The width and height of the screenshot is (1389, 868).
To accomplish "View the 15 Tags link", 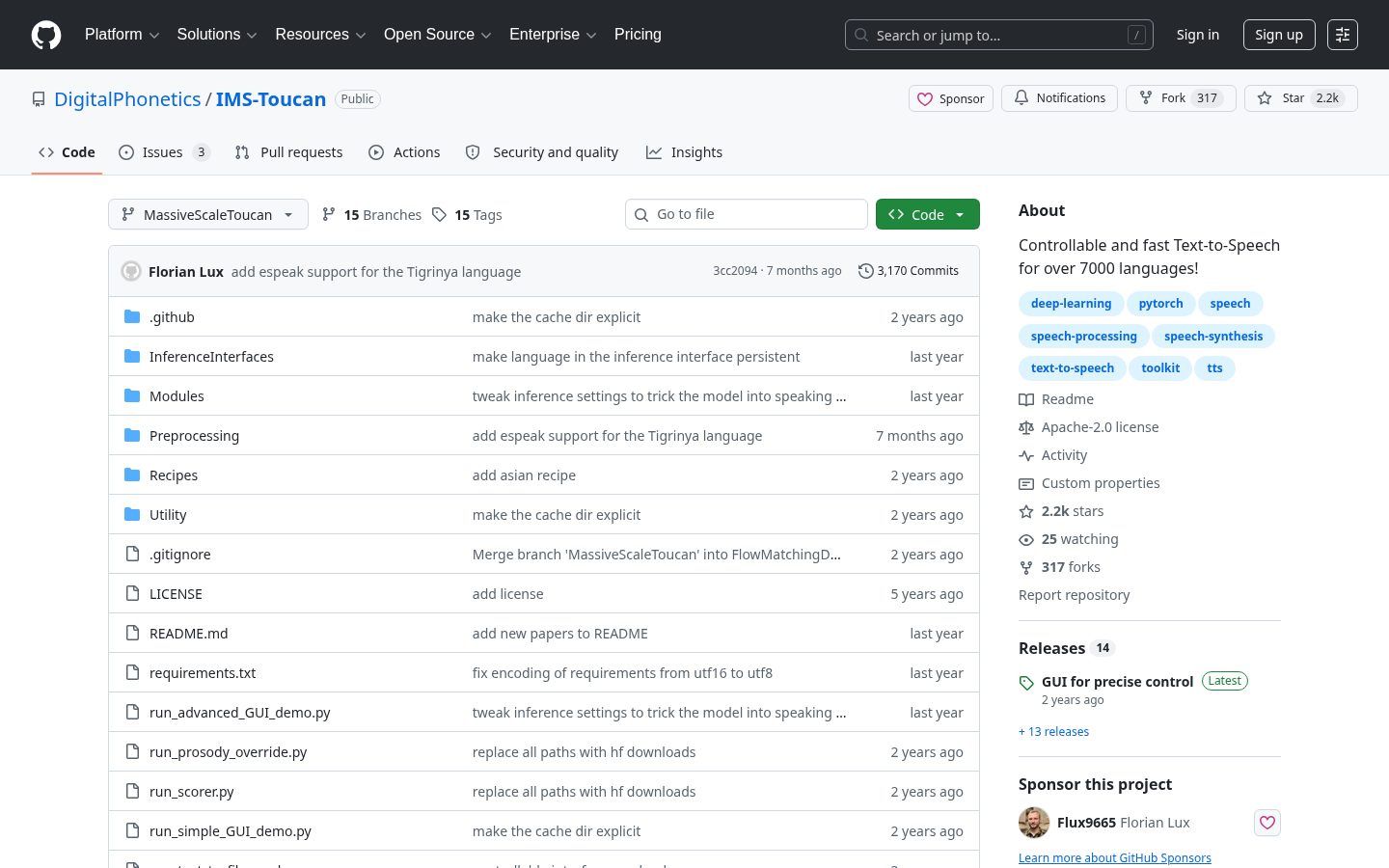I will coord(467,214).
